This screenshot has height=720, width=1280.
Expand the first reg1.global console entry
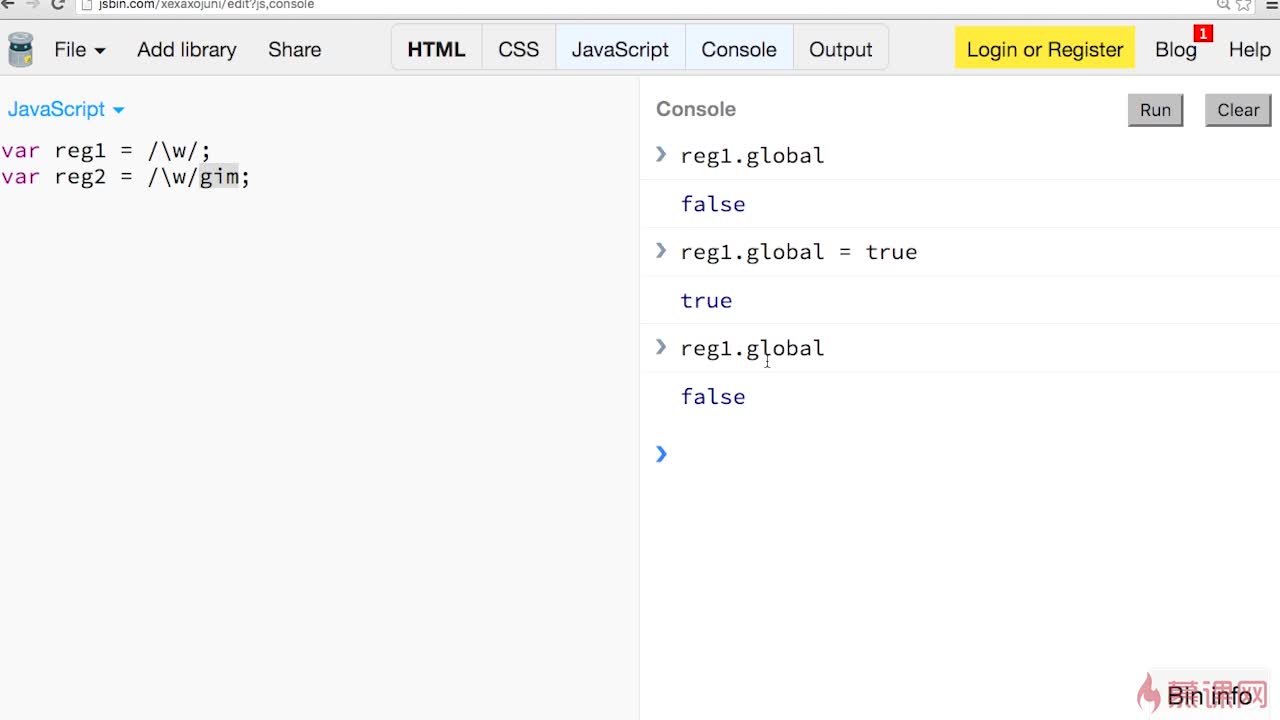[x=661, y=154]
